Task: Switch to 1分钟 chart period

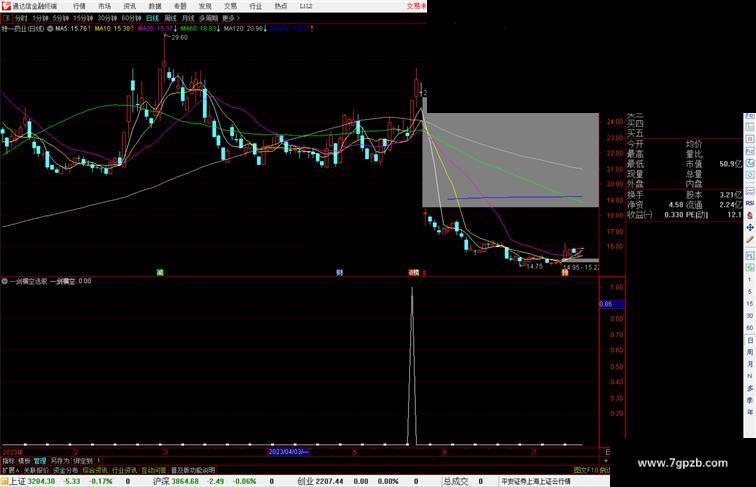Action: click(40, 18)
